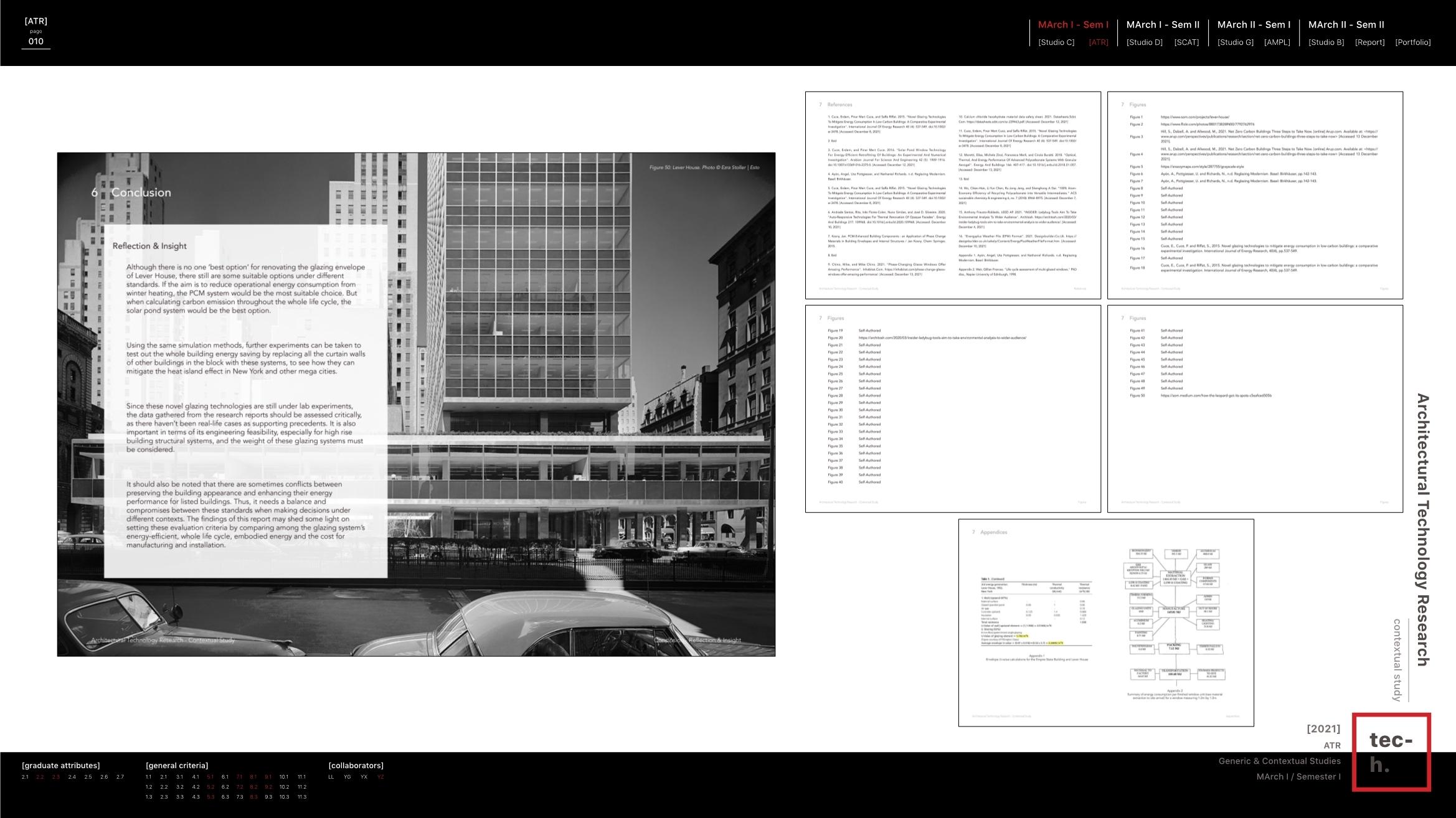This screenshot has width=1456, height=818.
Task: Open the [SCAT] module link
Action: 1186,42
